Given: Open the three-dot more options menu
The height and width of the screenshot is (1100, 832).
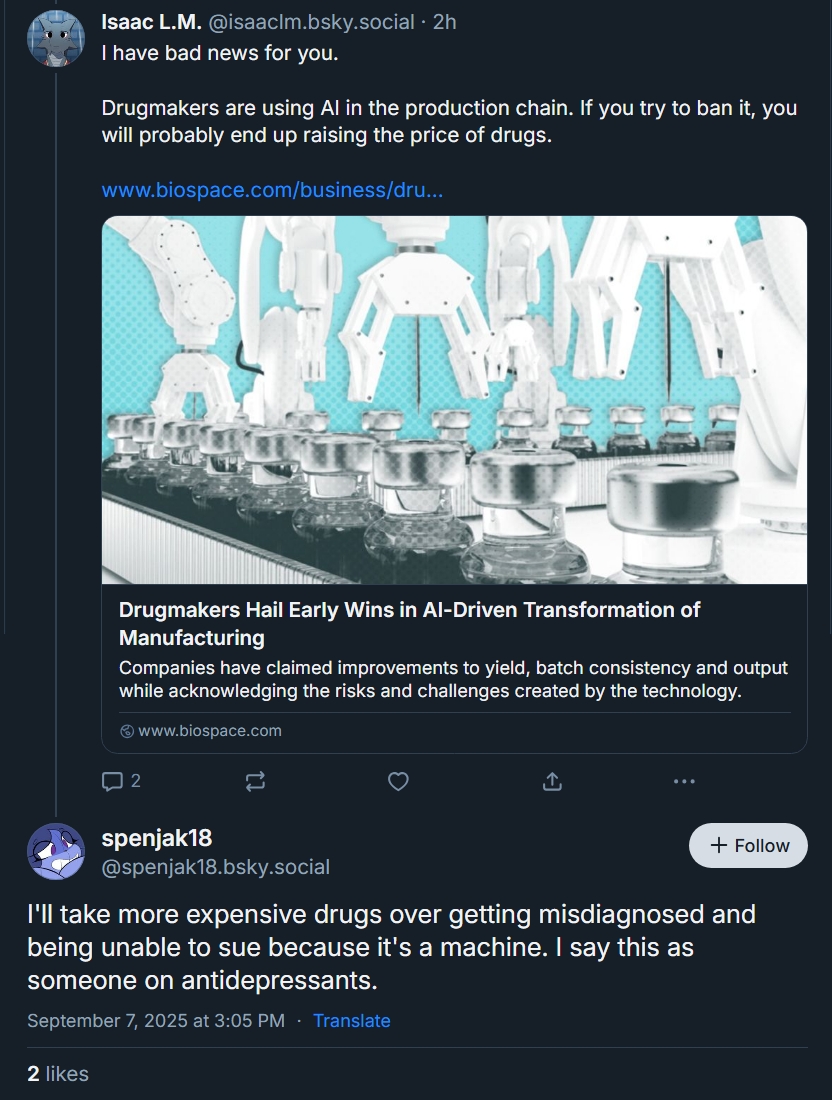Looking at the screenshot, I should 684,781.
